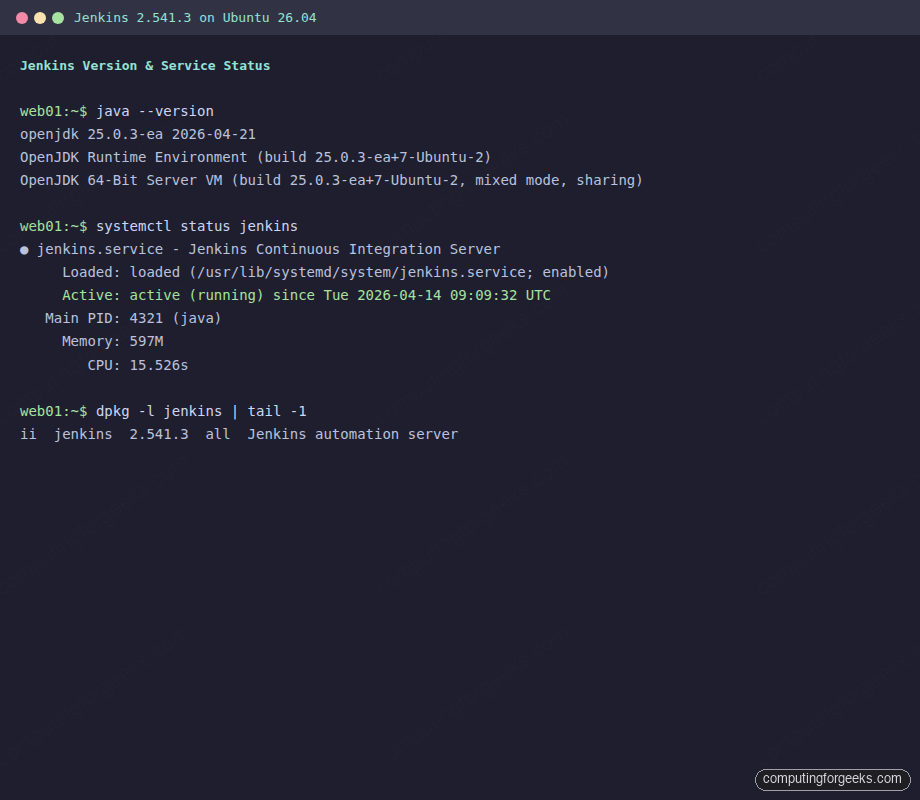Image resolution: width=920 pixels, height=800 pixels.
Task: Select the Jenkins Version & Service Status heading
Action: 144,65
